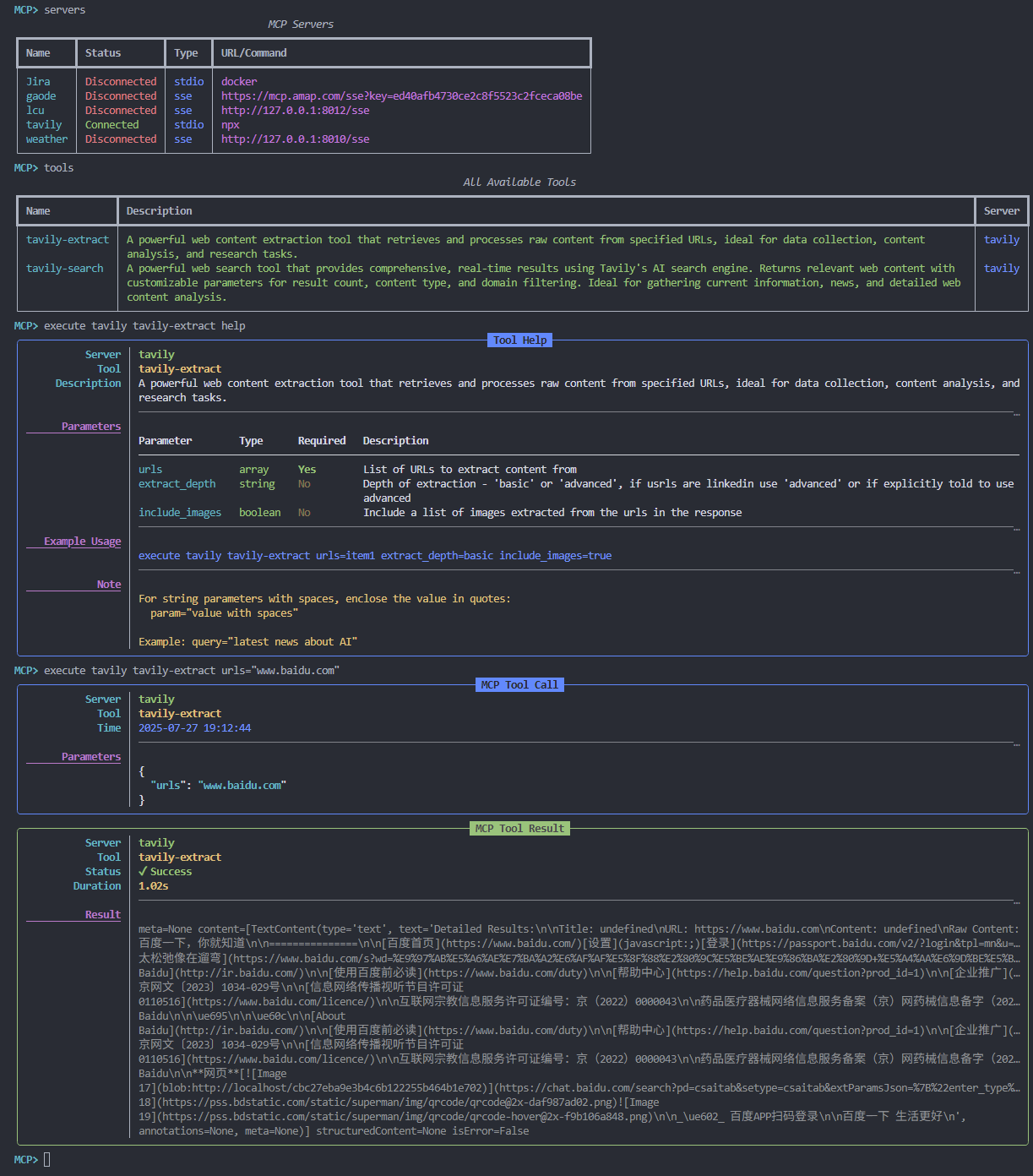Click the Yes required value for urls

click(307, 470)
